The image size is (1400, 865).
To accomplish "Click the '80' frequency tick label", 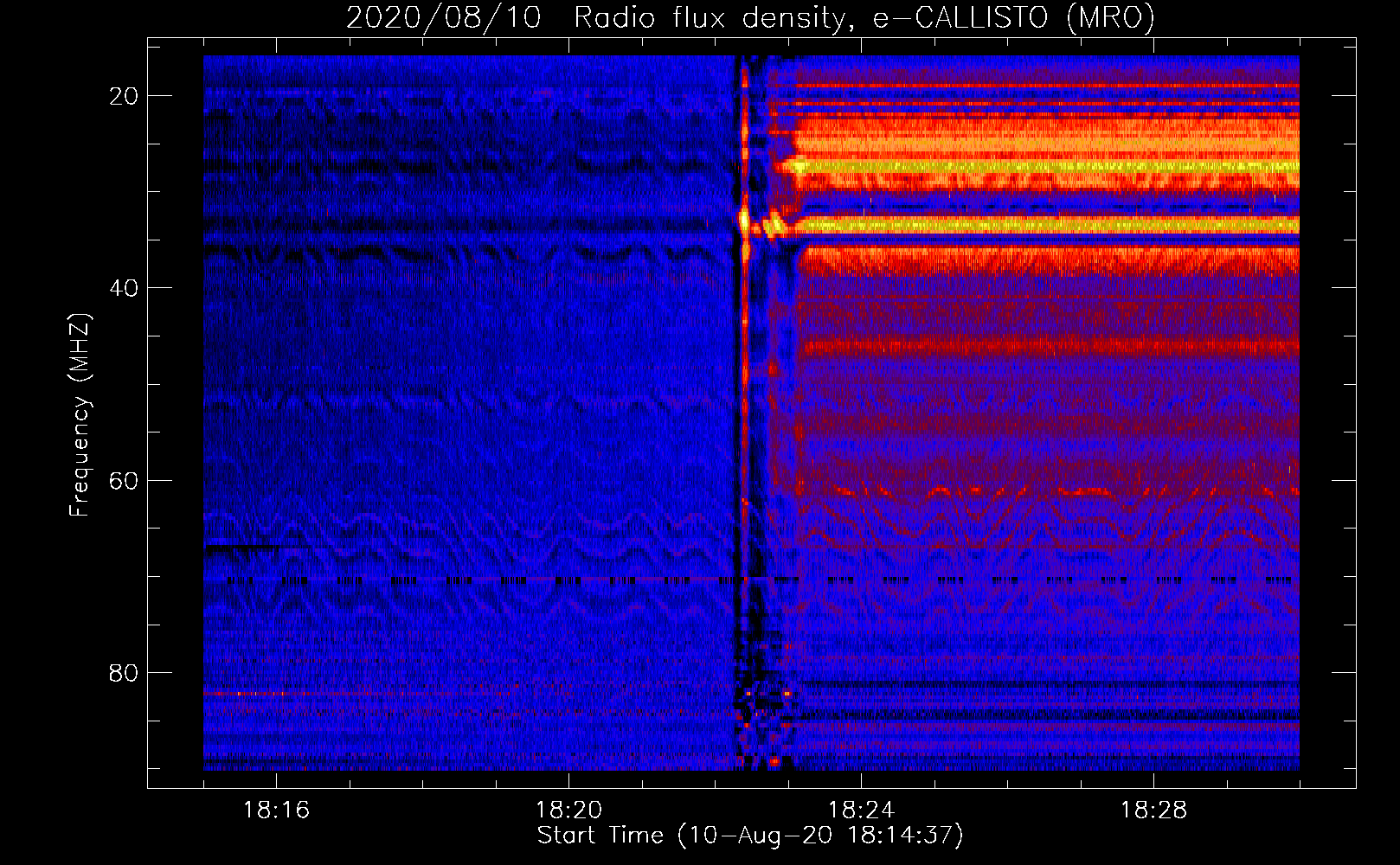I will (x=124, y=672).
